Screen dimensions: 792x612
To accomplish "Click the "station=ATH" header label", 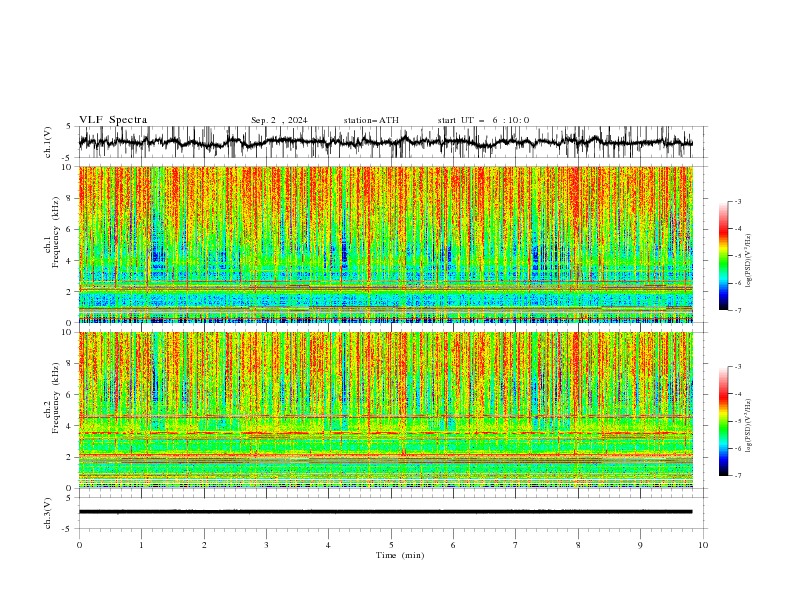I will (371, 120).
